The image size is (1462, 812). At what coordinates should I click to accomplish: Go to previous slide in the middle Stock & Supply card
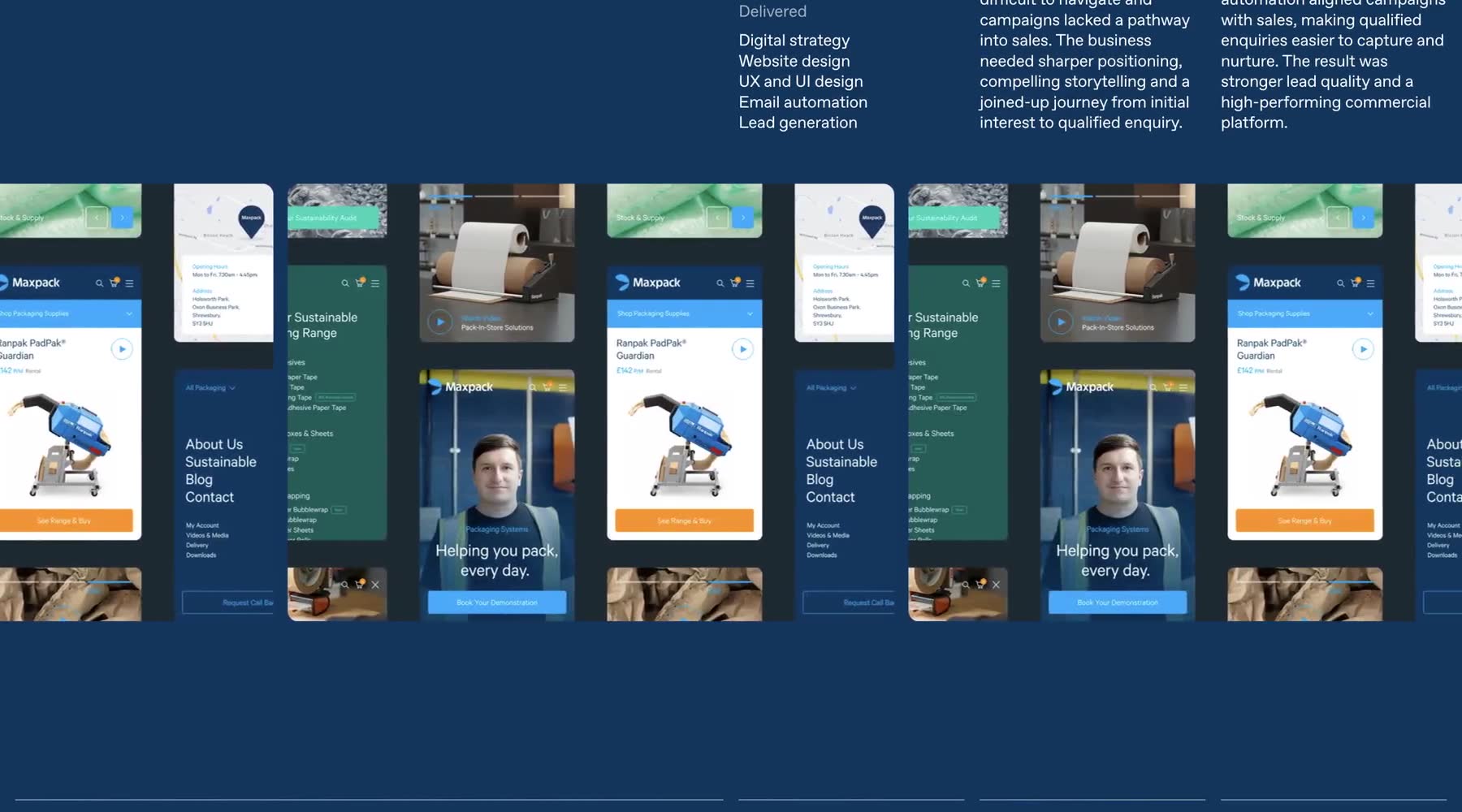[717, 218]
